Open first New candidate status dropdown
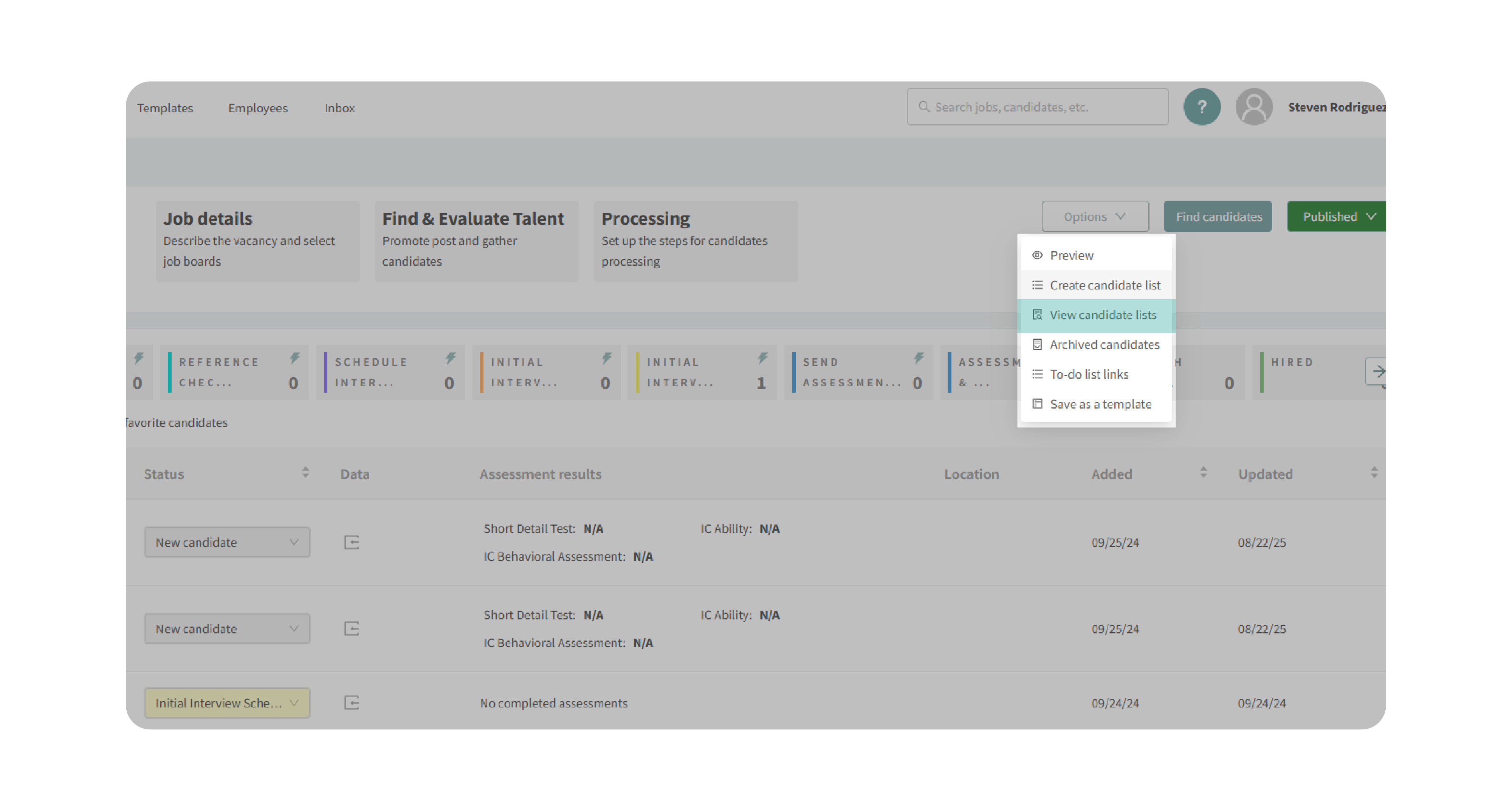The image size is (1512, 811). click(x=226, y=542)
